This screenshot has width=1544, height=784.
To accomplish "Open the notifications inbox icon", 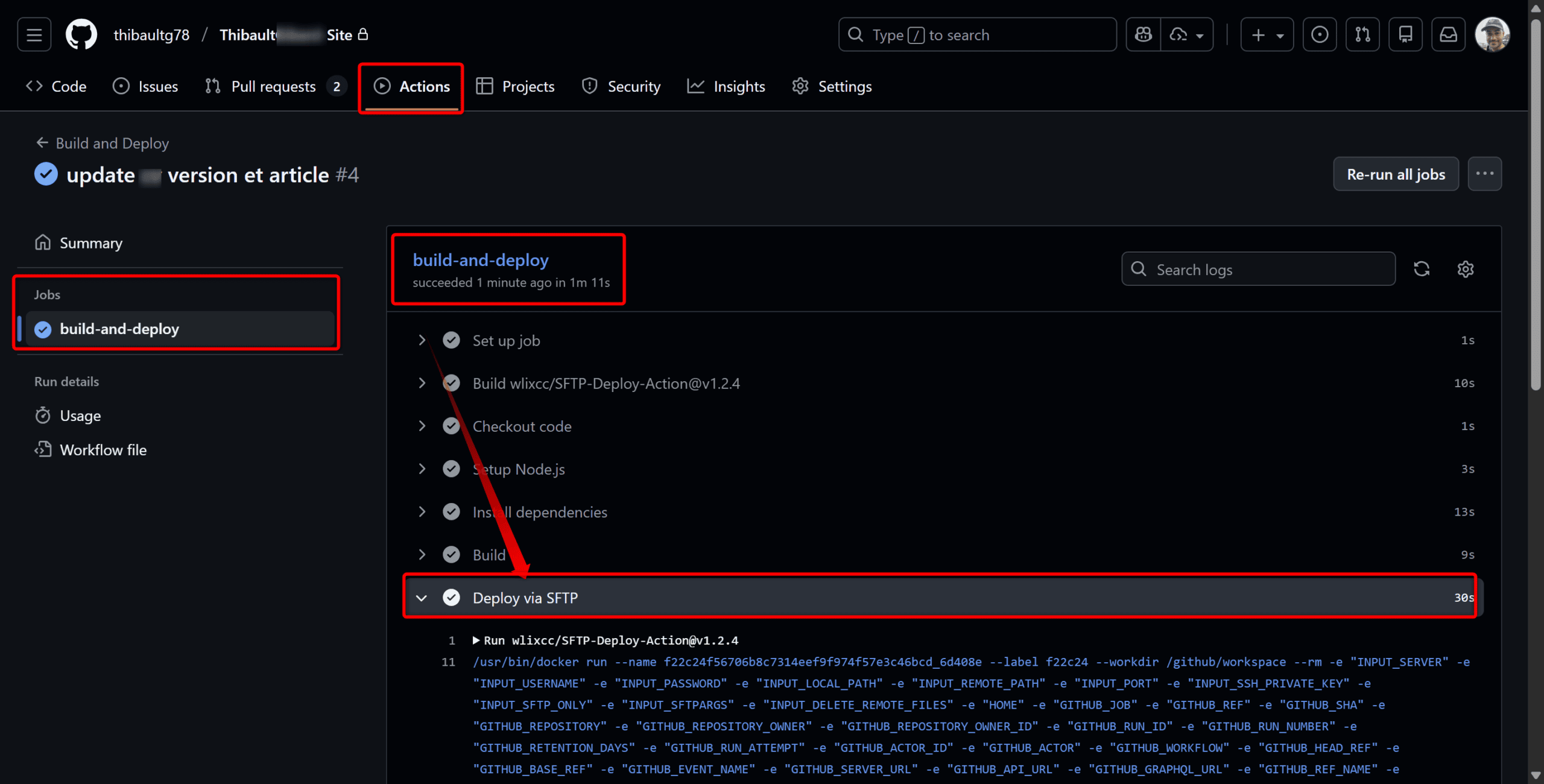I will click(x=1448, y=35).
